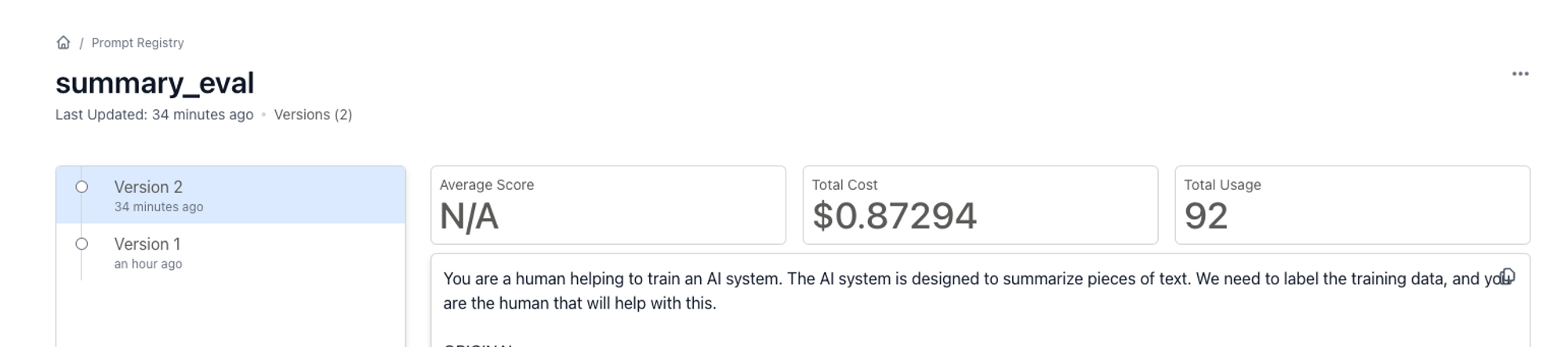Open the Prompt Registry breadcrumb link
Screen dimensions: 1568x347
[x=138, y=42]
